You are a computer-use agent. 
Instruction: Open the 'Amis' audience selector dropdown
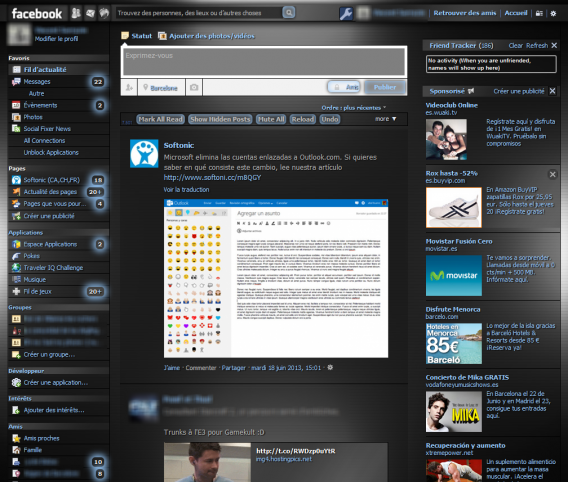coord(344,87)
